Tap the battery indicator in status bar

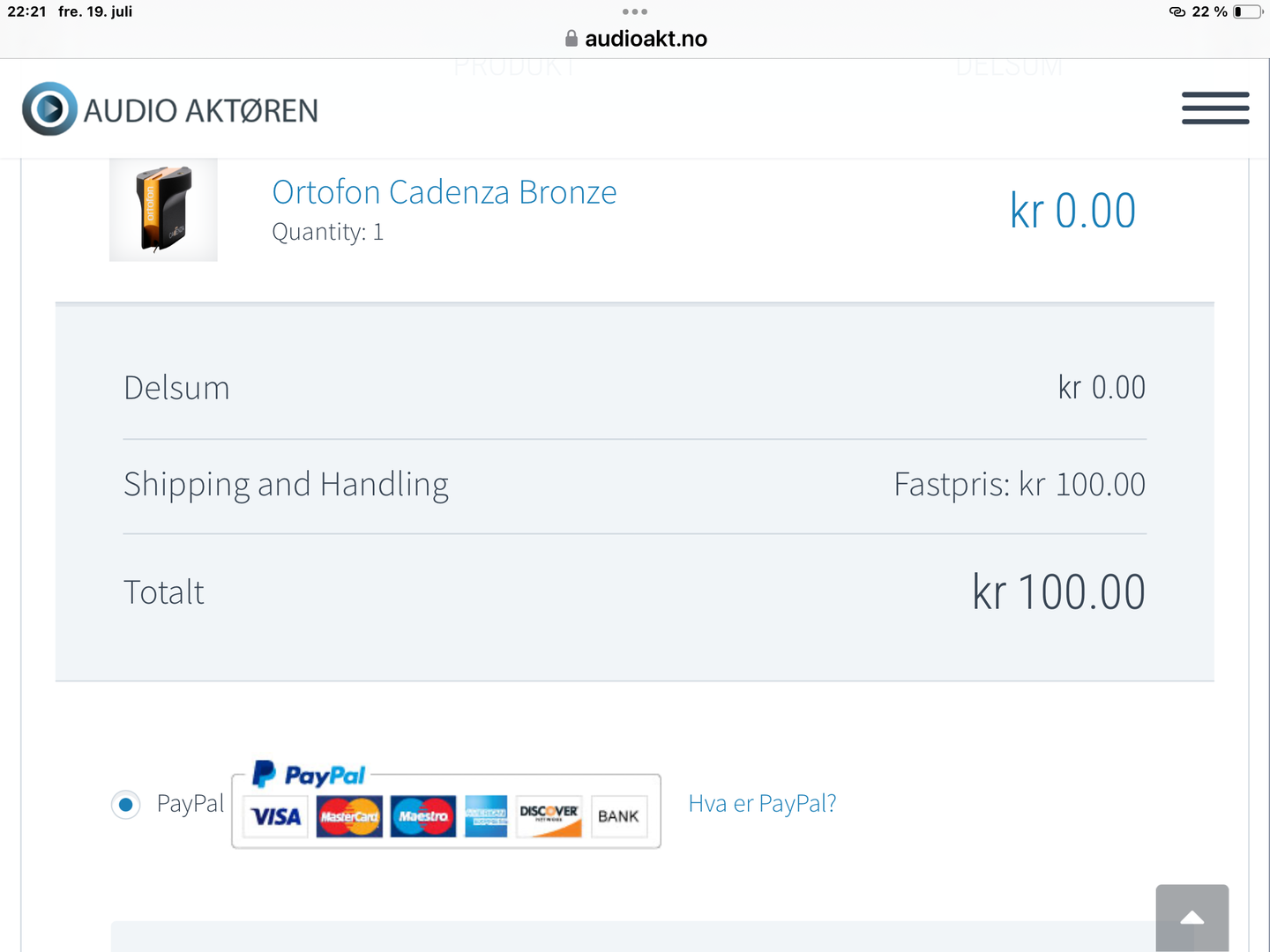pyautogui.click(x=1247, y=11)
